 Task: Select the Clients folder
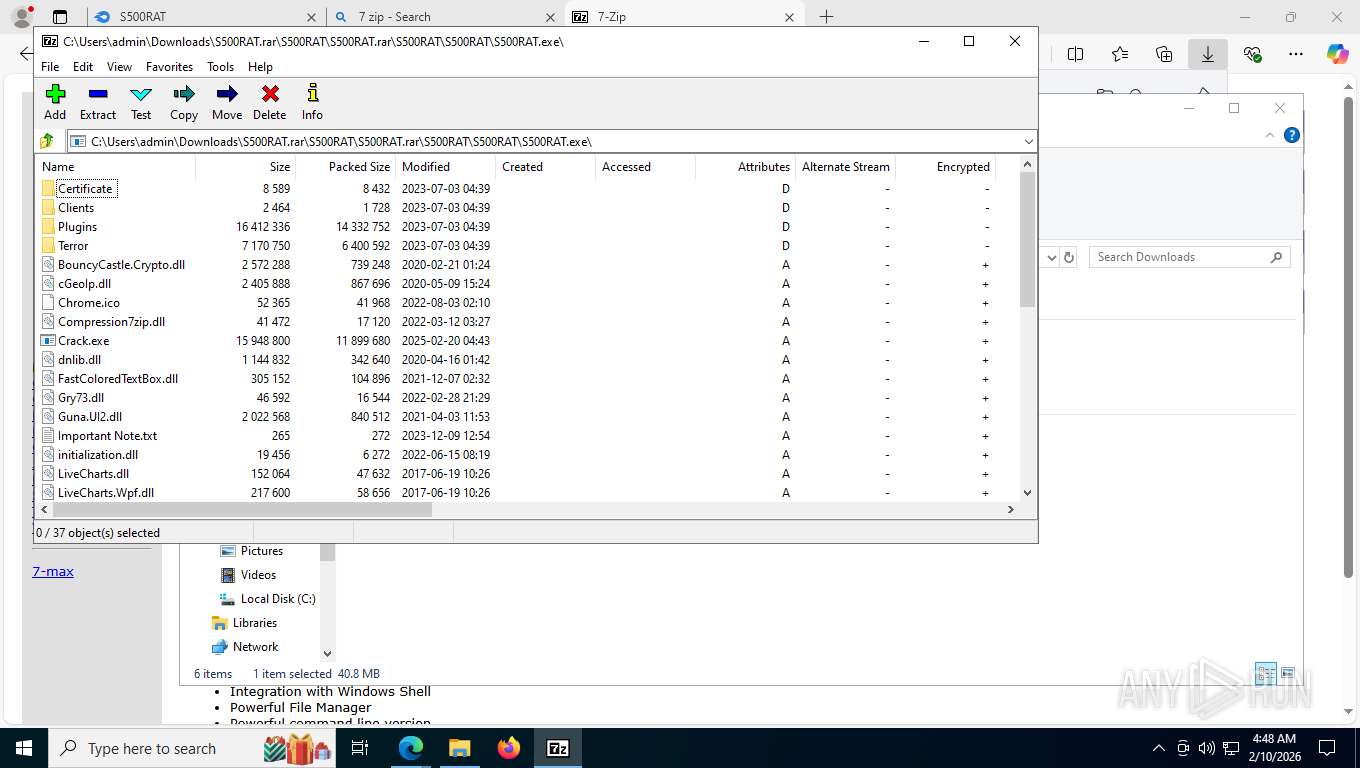(76, 207)
